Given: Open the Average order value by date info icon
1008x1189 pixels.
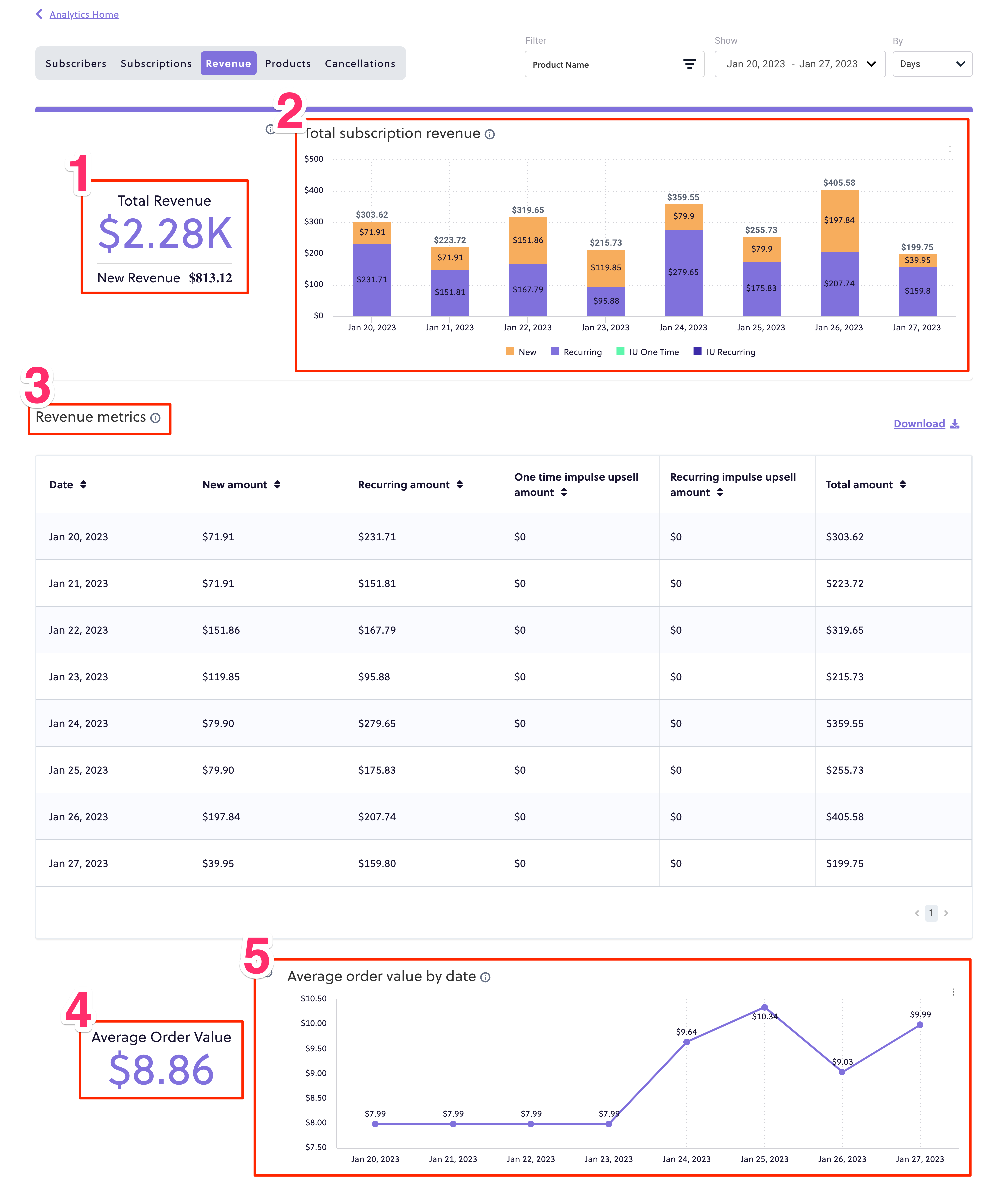Looking at the screenshot, I should tap(485, 977).
